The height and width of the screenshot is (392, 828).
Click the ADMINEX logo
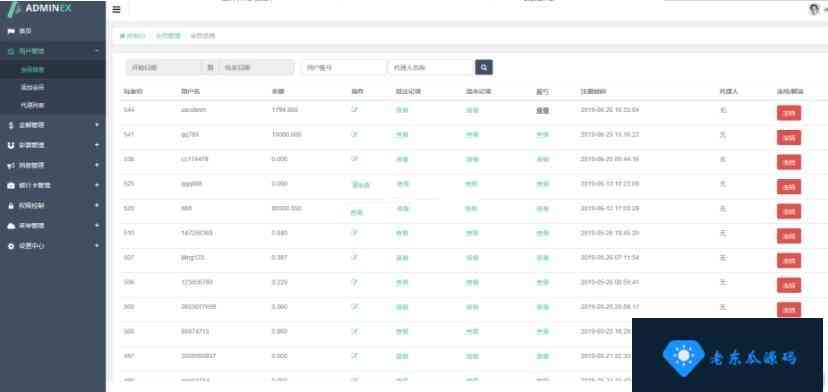40,9
